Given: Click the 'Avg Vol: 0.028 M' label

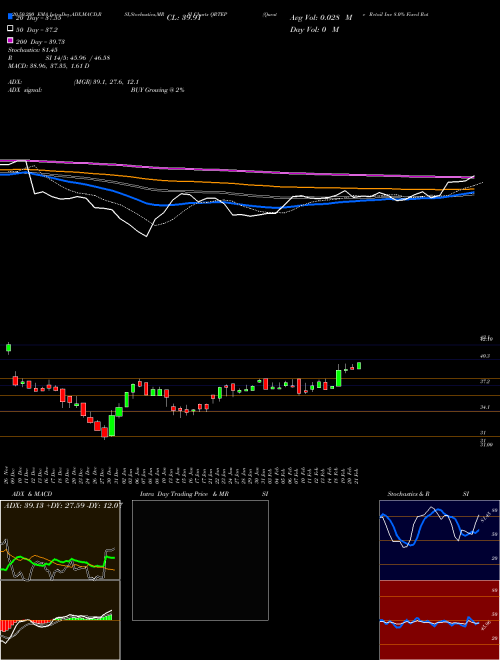Looking at the screenshot, I should (321, 18).
